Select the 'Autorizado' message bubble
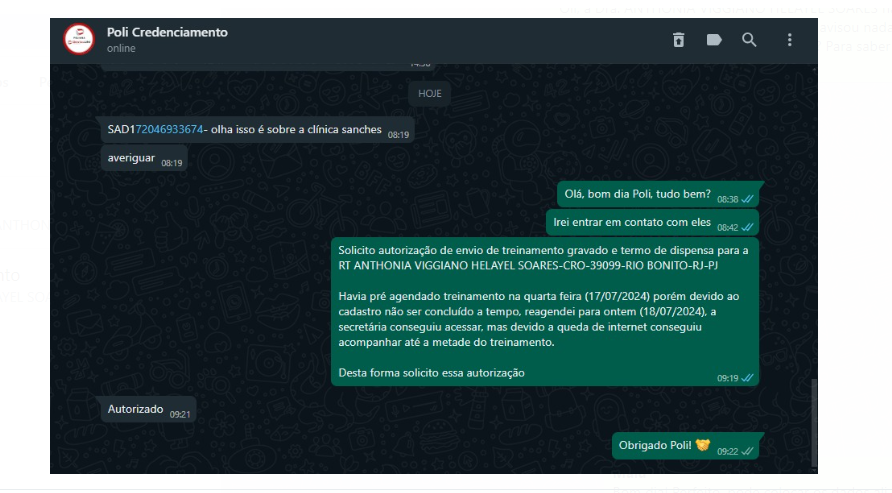 (x=148, y=409)
